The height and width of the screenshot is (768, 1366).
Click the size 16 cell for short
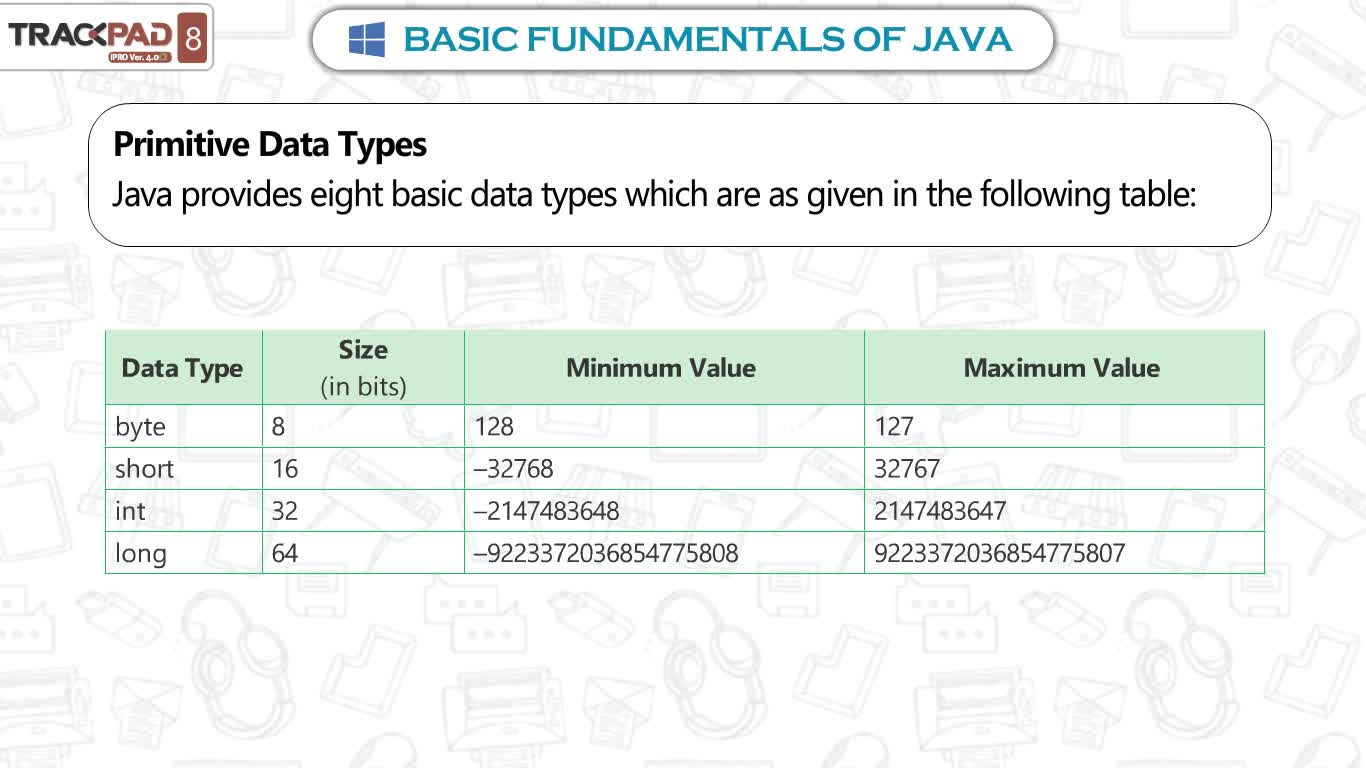pos(363,468)
